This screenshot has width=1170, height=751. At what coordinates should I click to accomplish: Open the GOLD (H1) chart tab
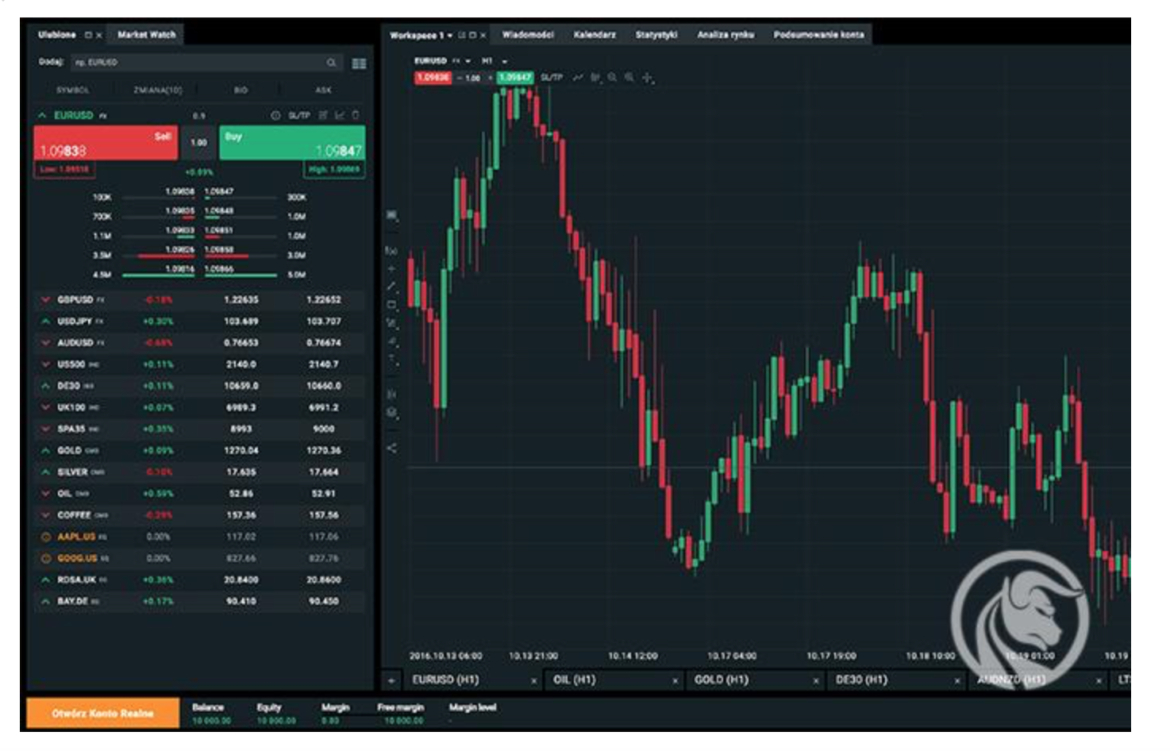pyautogui.click(x=722, y=680)
